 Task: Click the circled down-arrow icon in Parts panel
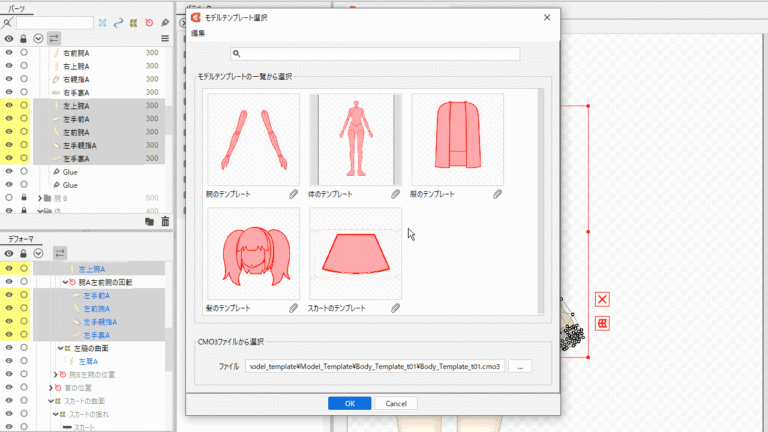[38, 39]
